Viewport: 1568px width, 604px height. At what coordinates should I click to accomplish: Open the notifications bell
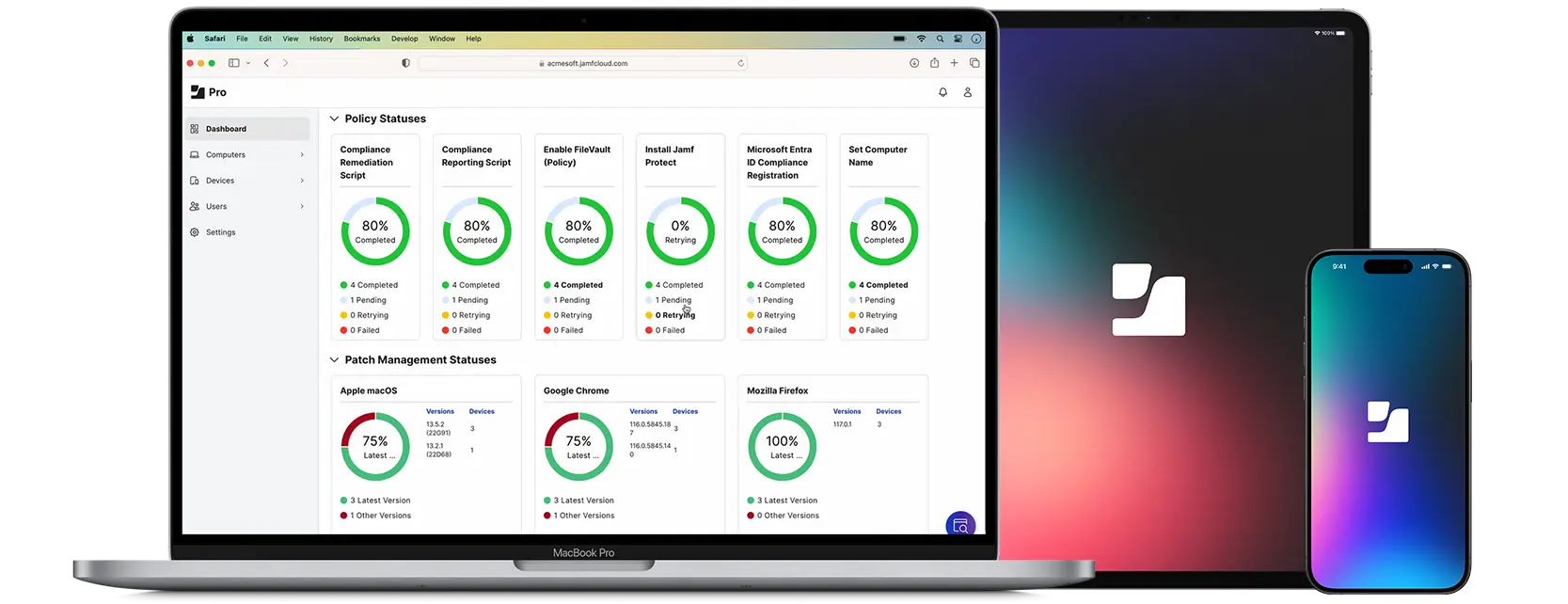tap(942, 92)
